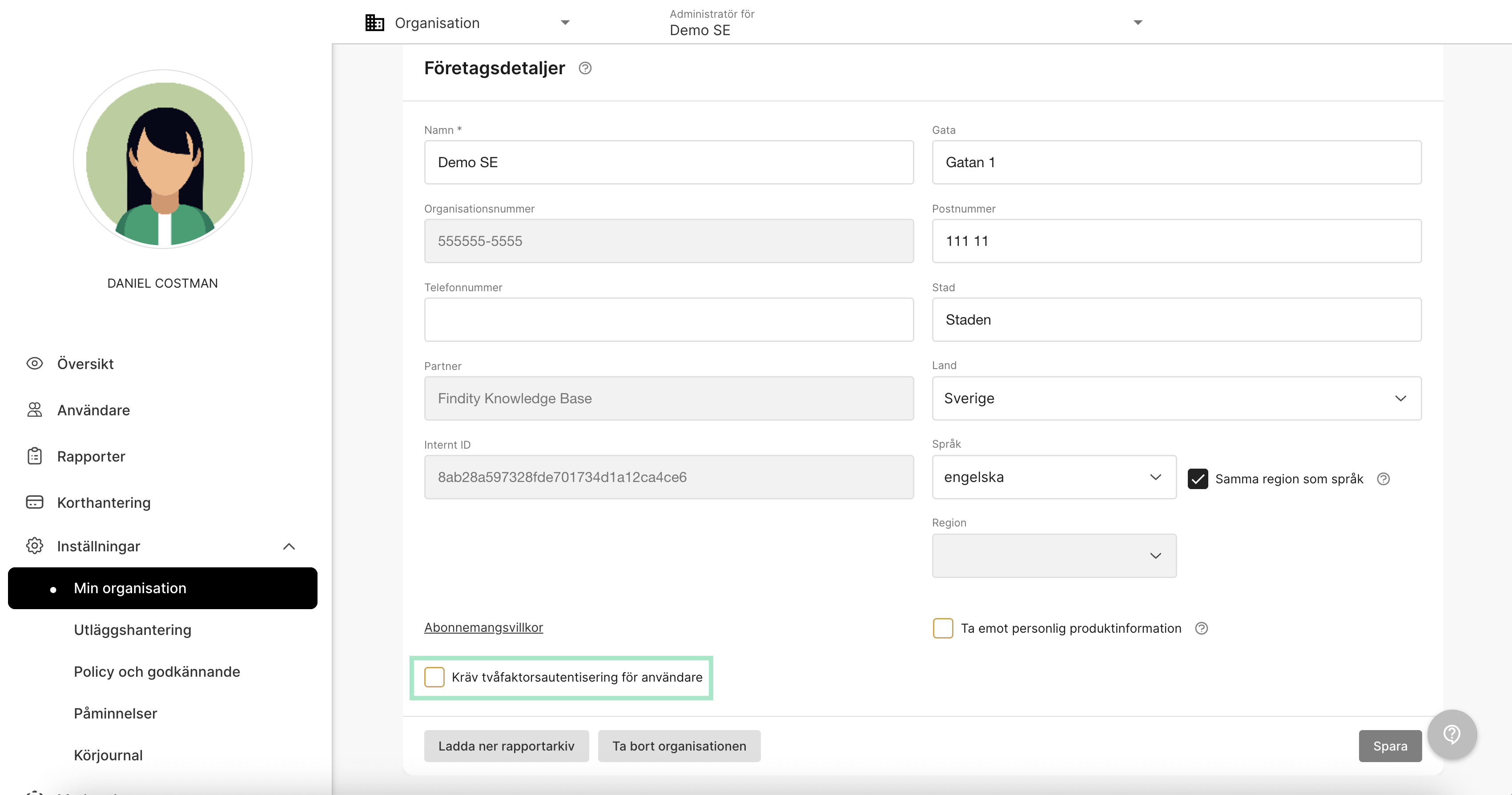Open help icon next to Företagsdetaljer
The image size is (1512, 795).
(585, 68)
